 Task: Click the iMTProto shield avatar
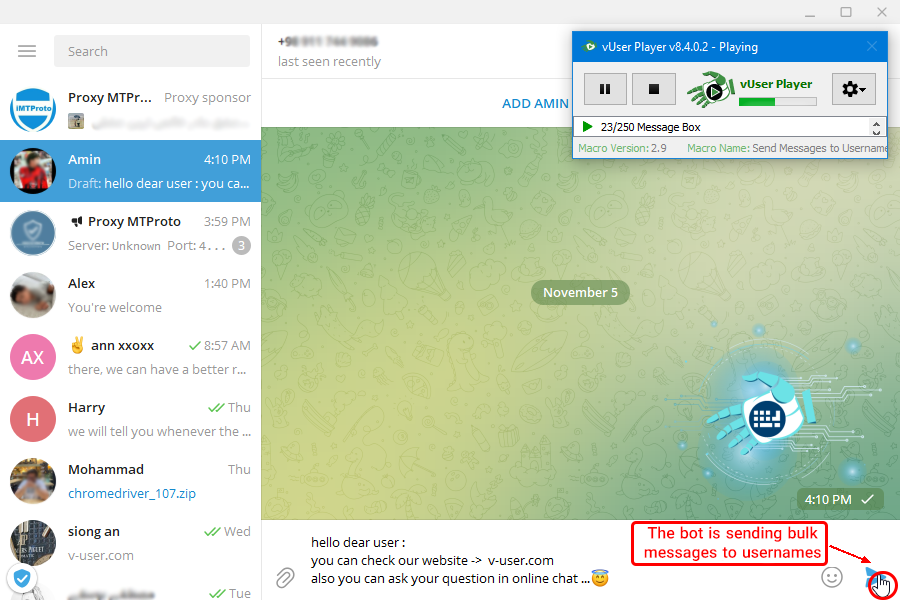[x=33, y=109]
